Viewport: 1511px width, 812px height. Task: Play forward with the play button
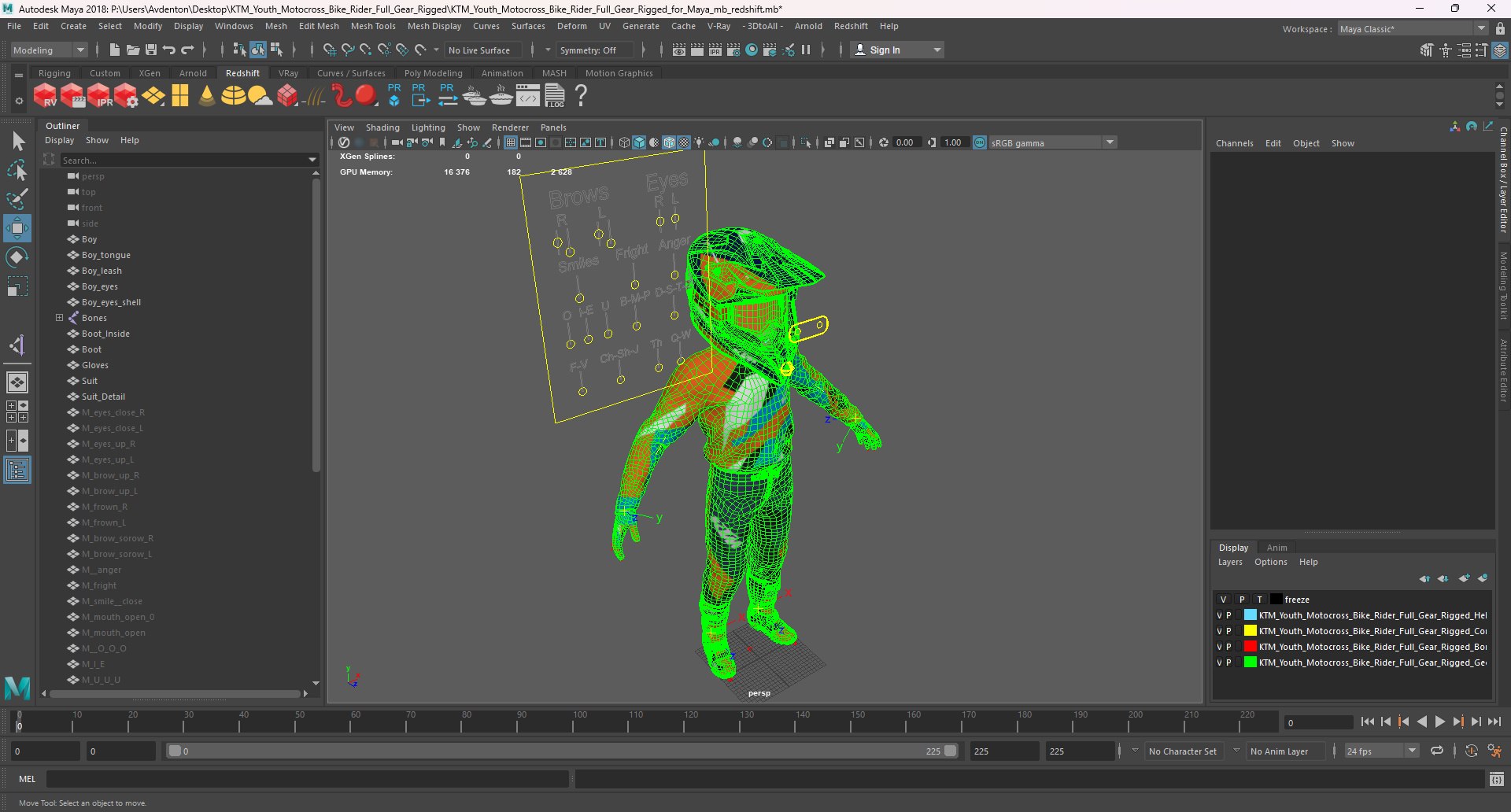tap(1440, 722)
